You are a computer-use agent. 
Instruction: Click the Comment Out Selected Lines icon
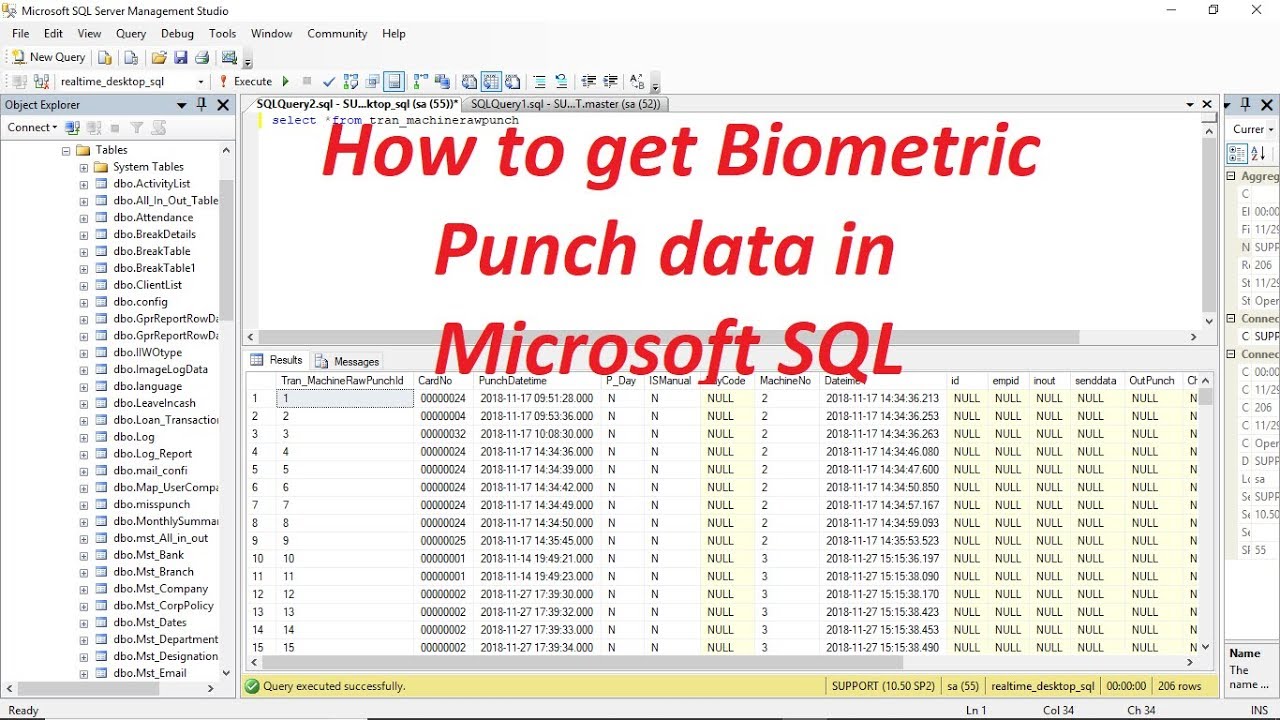(x=539, y=82)
